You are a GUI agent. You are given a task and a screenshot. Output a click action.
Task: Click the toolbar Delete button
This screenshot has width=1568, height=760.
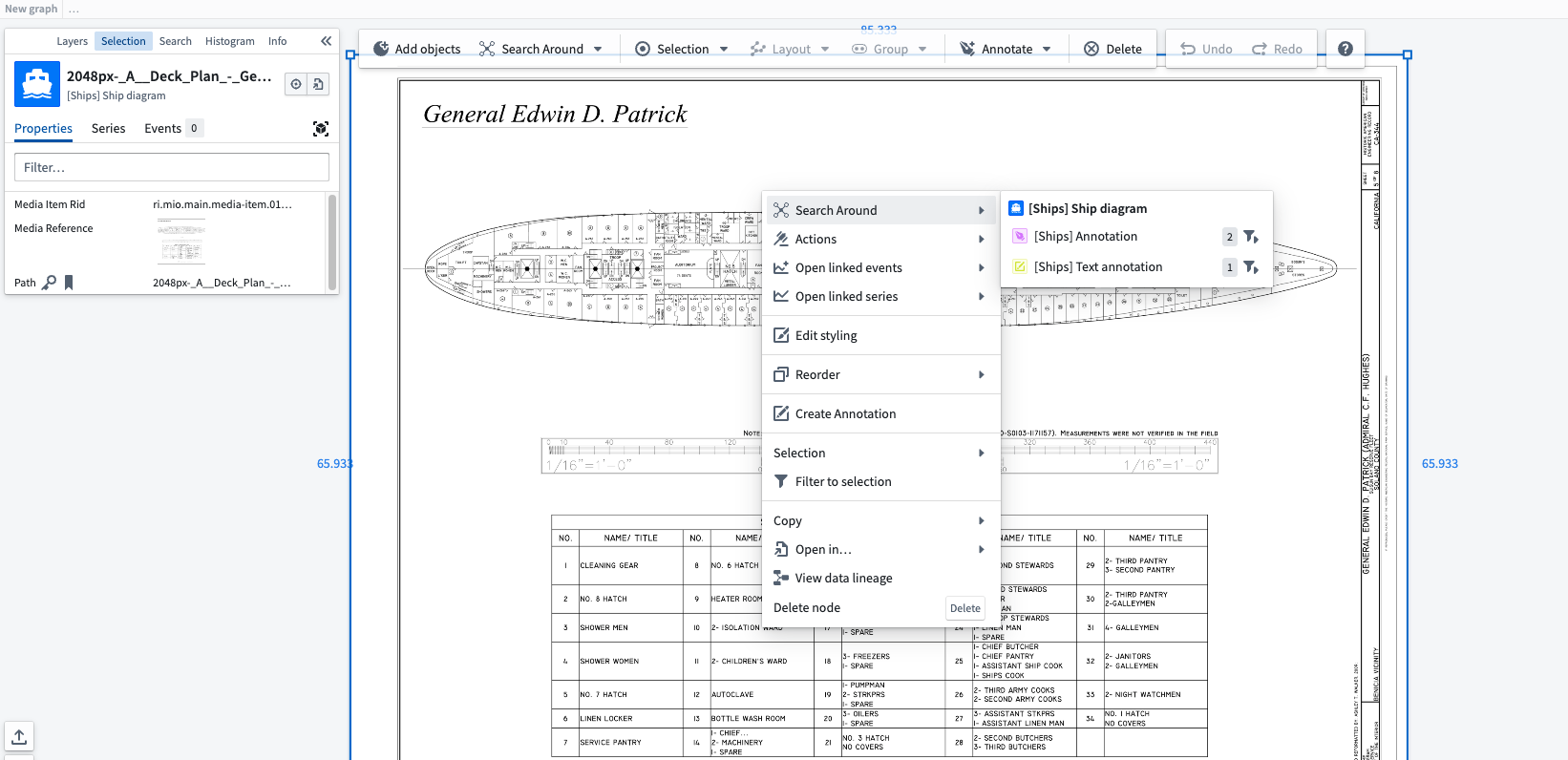point(1113,49)
